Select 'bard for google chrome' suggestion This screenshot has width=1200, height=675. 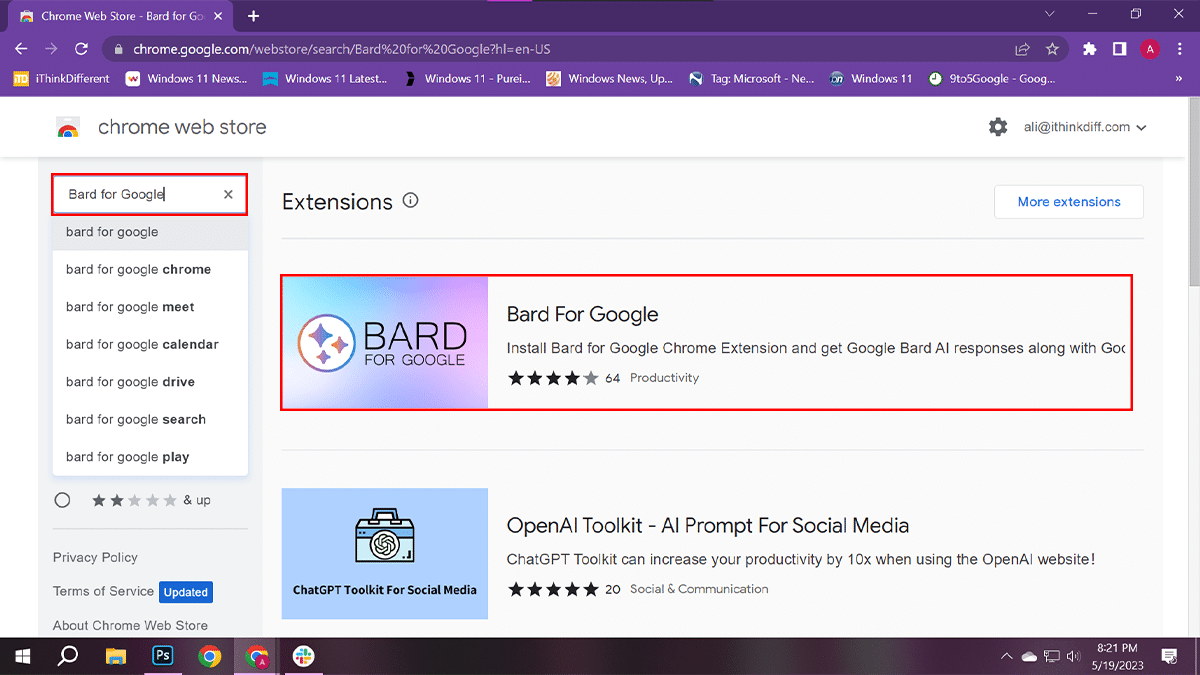point(138,269)
